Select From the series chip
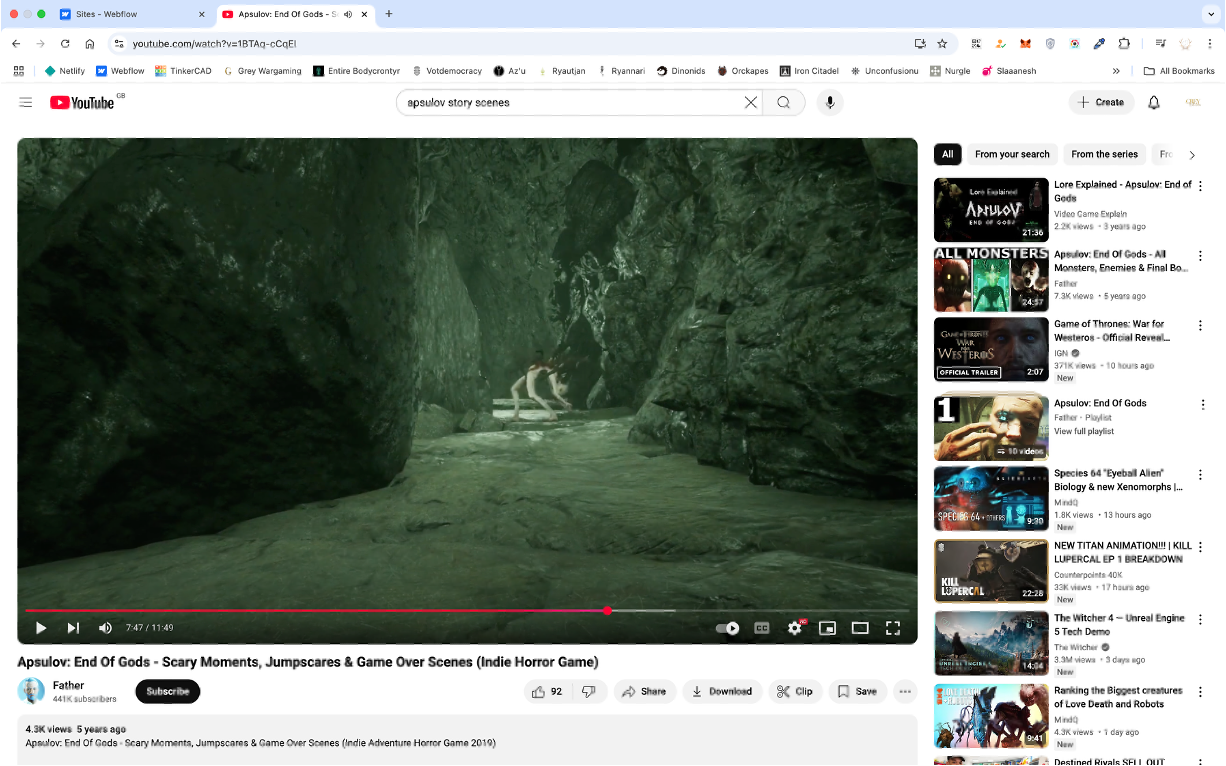Viewport: 1226px width, 766px height. coord(1104,154)
